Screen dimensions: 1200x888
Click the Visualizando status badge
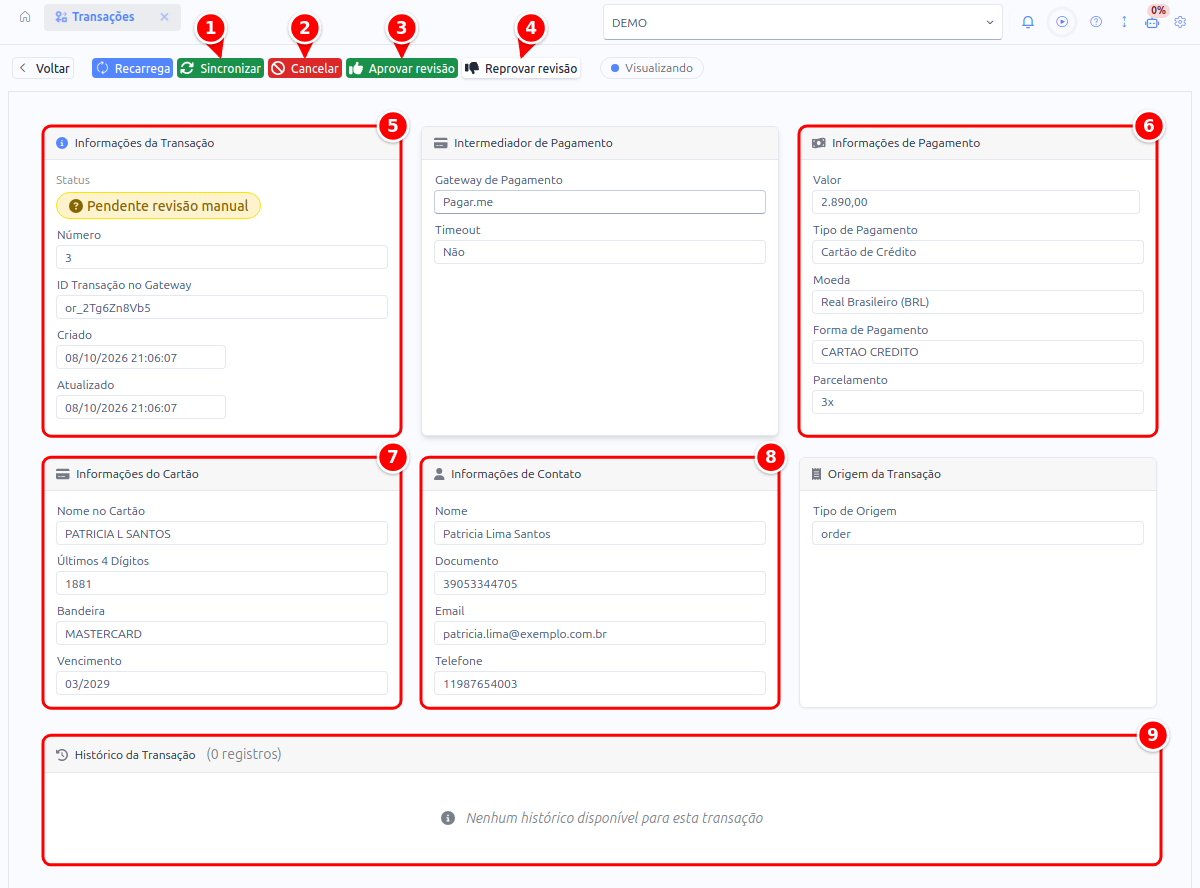coord(652,68)
